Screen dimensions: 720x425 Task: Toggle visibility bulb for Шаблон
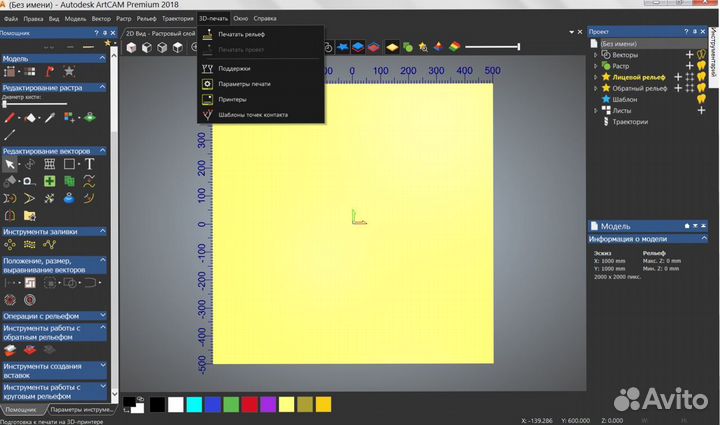coord(701,99)
